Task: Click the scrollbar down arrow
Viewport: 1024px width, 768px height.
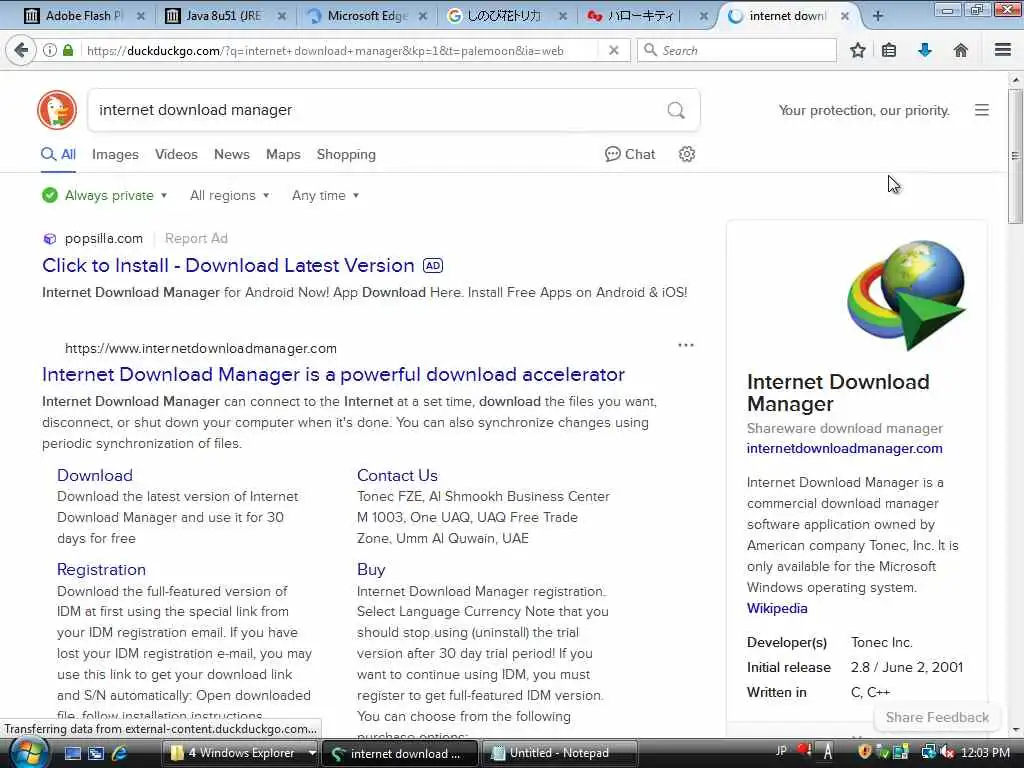Action: tap(1015, 729)
